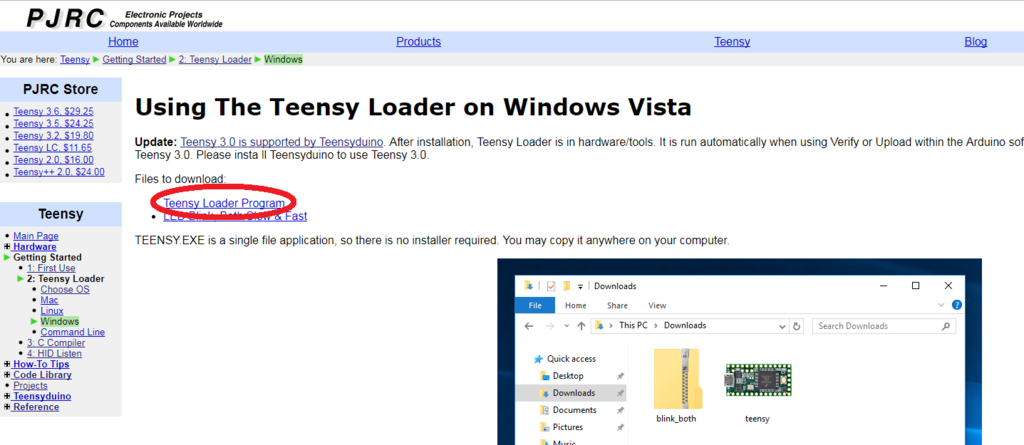
Task: Go to Teensy in top navigation bar
Action: [732, 41]
